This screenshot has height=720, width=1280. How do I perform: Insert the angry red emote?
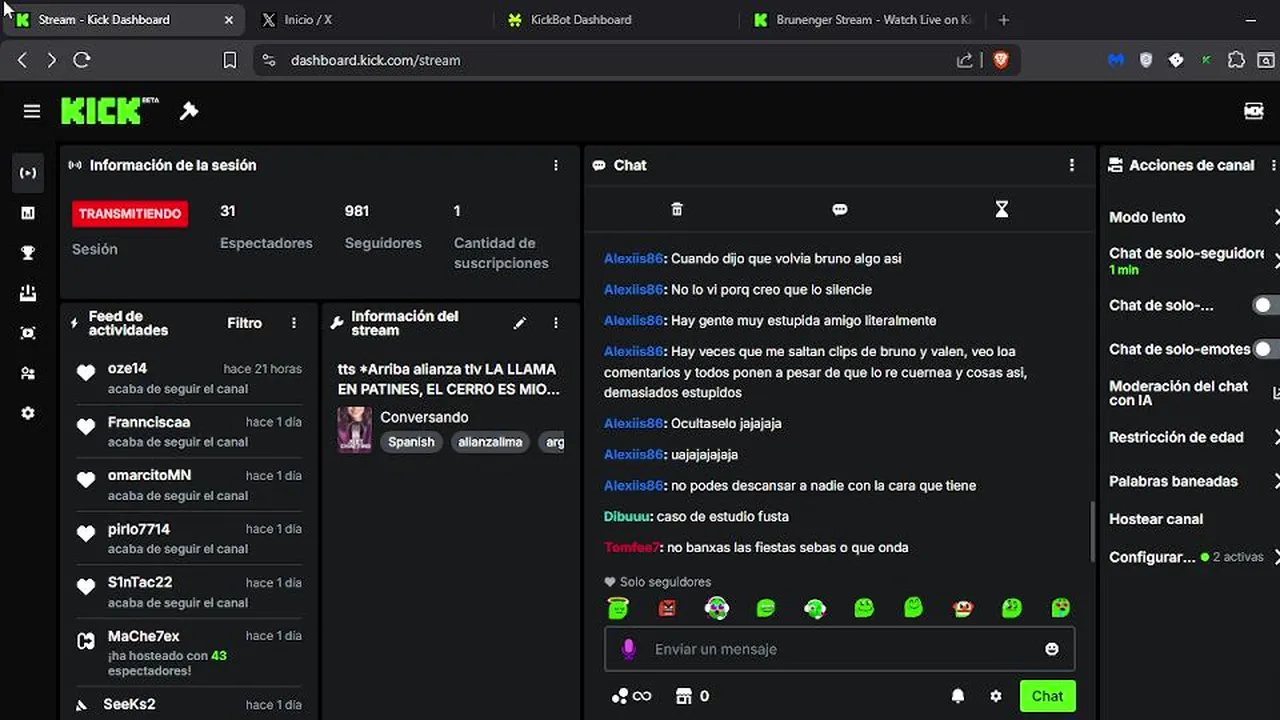tap(667, 607)
